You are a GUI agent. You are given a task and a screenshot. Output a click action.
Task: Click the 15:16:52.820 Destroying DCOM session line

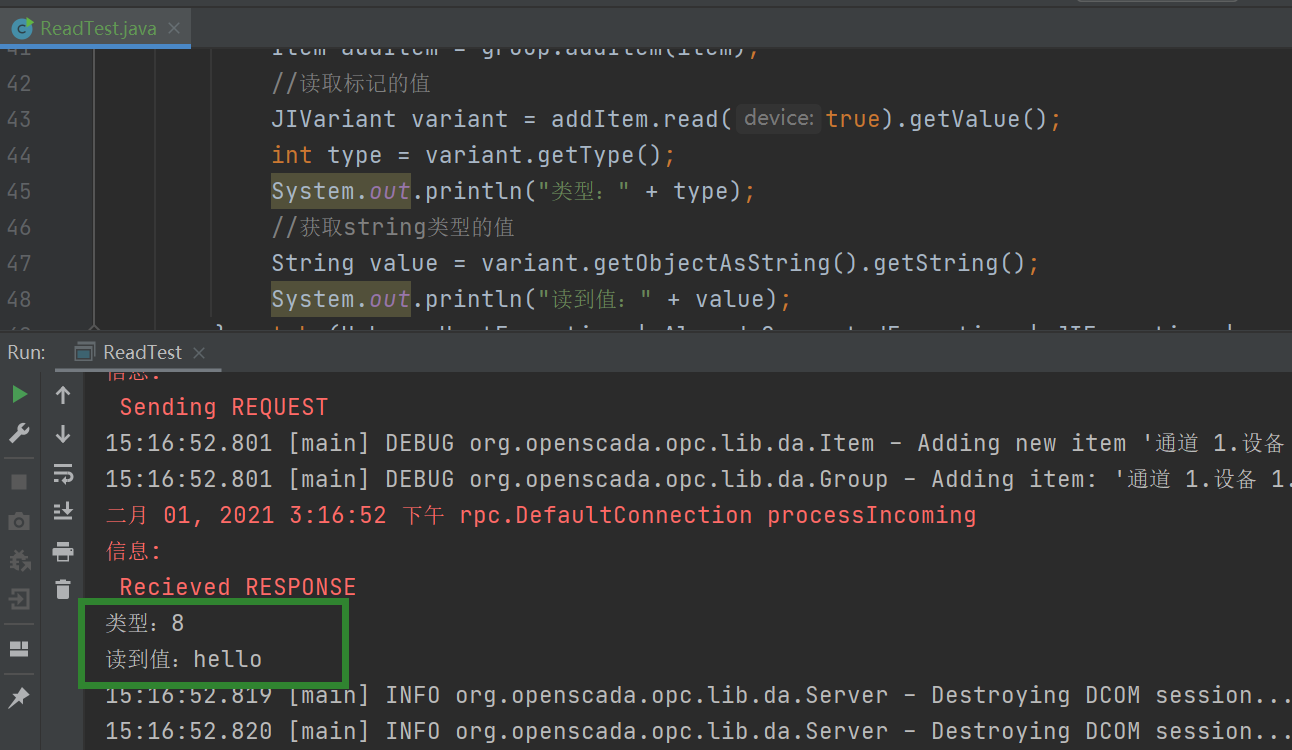pyautogui.click(x=699, y=731)
